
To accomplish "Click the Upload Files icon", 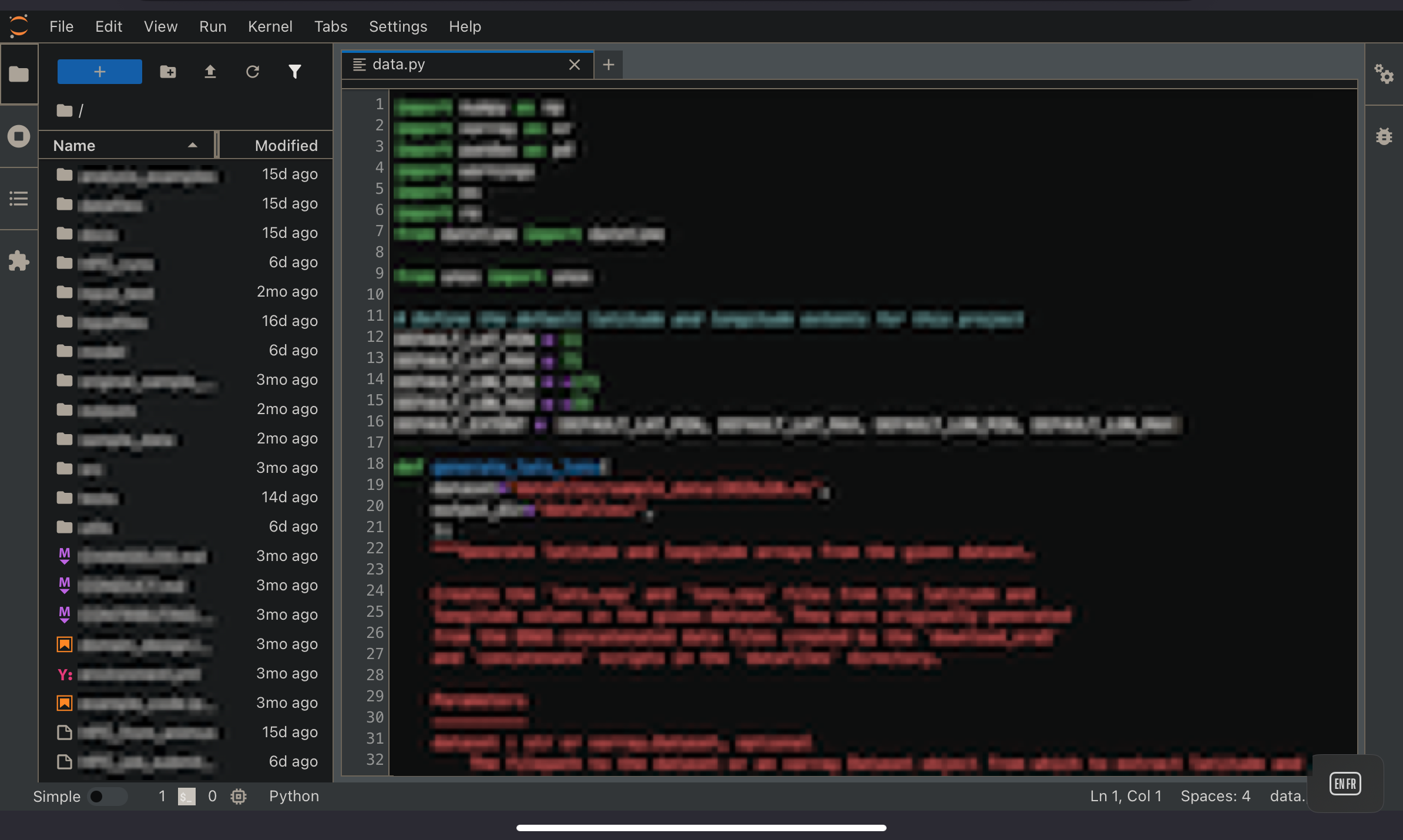I will point(210,72).
